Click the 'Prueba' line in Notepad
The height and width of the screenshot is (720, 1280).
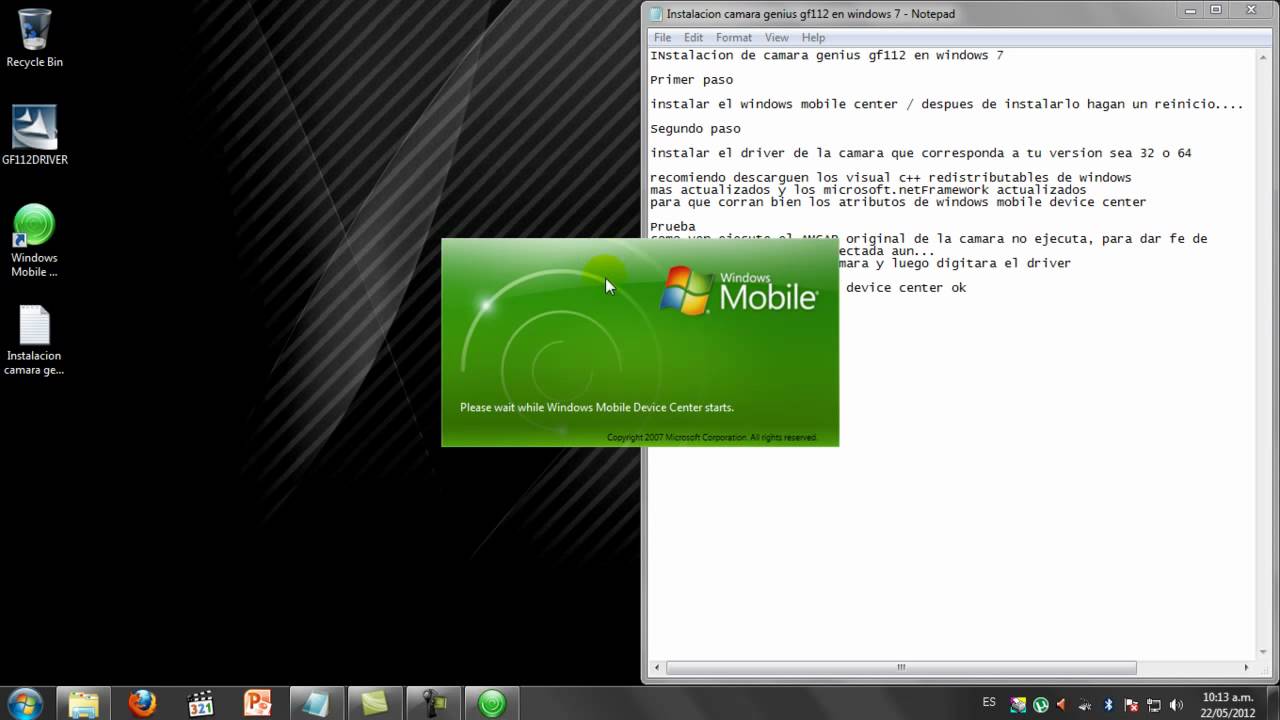pyautogui.click(x=672, y=226)
